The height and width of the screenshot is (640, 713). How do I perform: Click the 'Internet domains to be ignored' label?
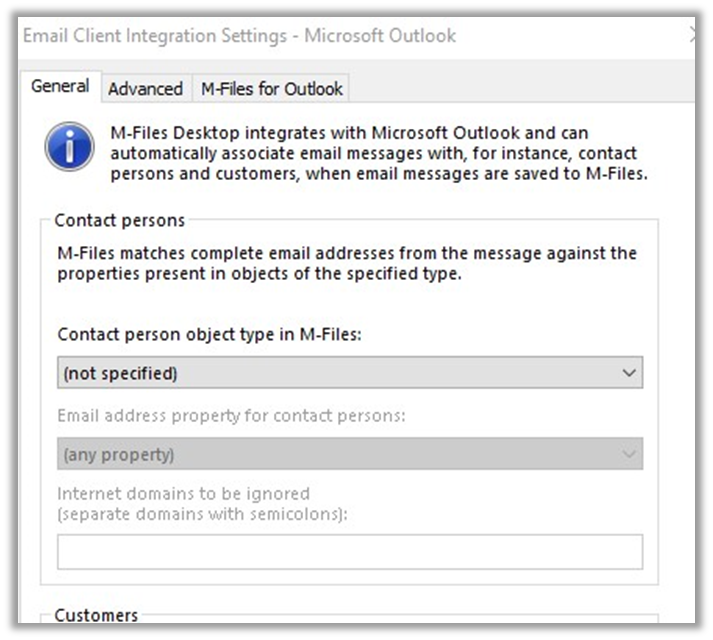(183, 493)
